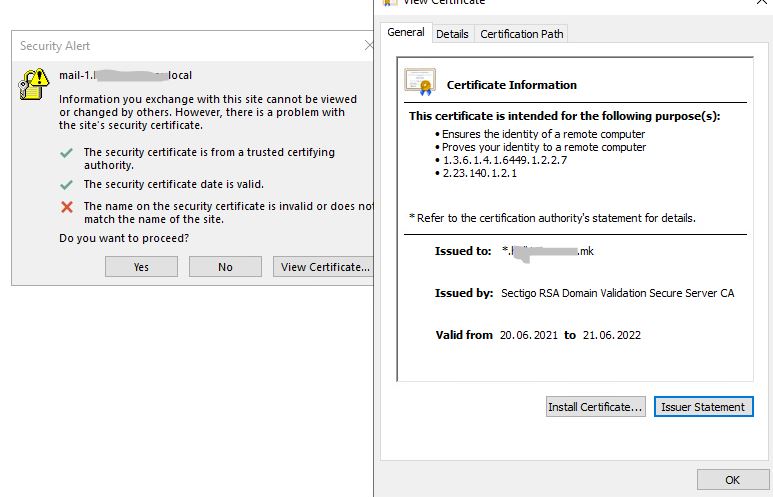
Task: Click the valid-from date 20.06.2021
Action: pos(528,335)
